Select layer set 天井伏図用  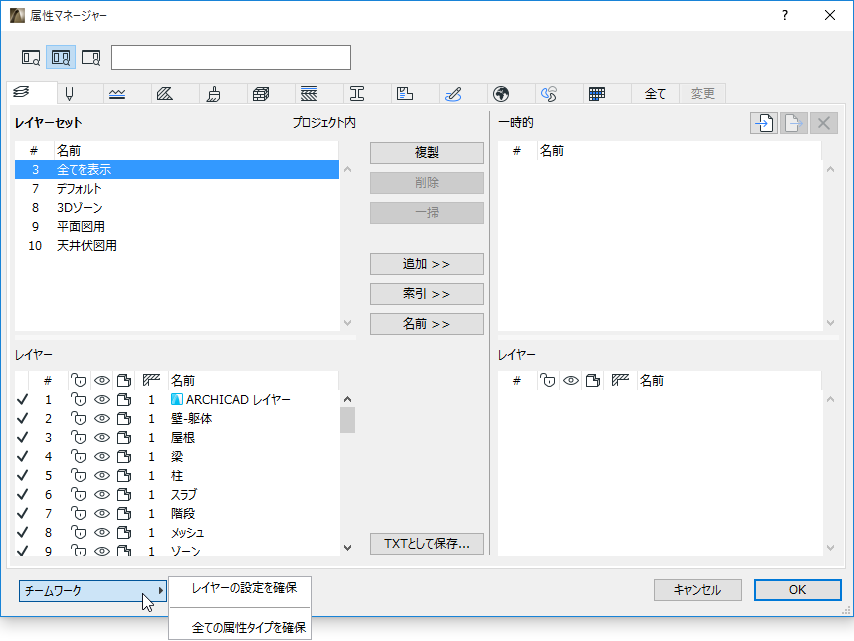pyautogui.click(x=177, y=246)
